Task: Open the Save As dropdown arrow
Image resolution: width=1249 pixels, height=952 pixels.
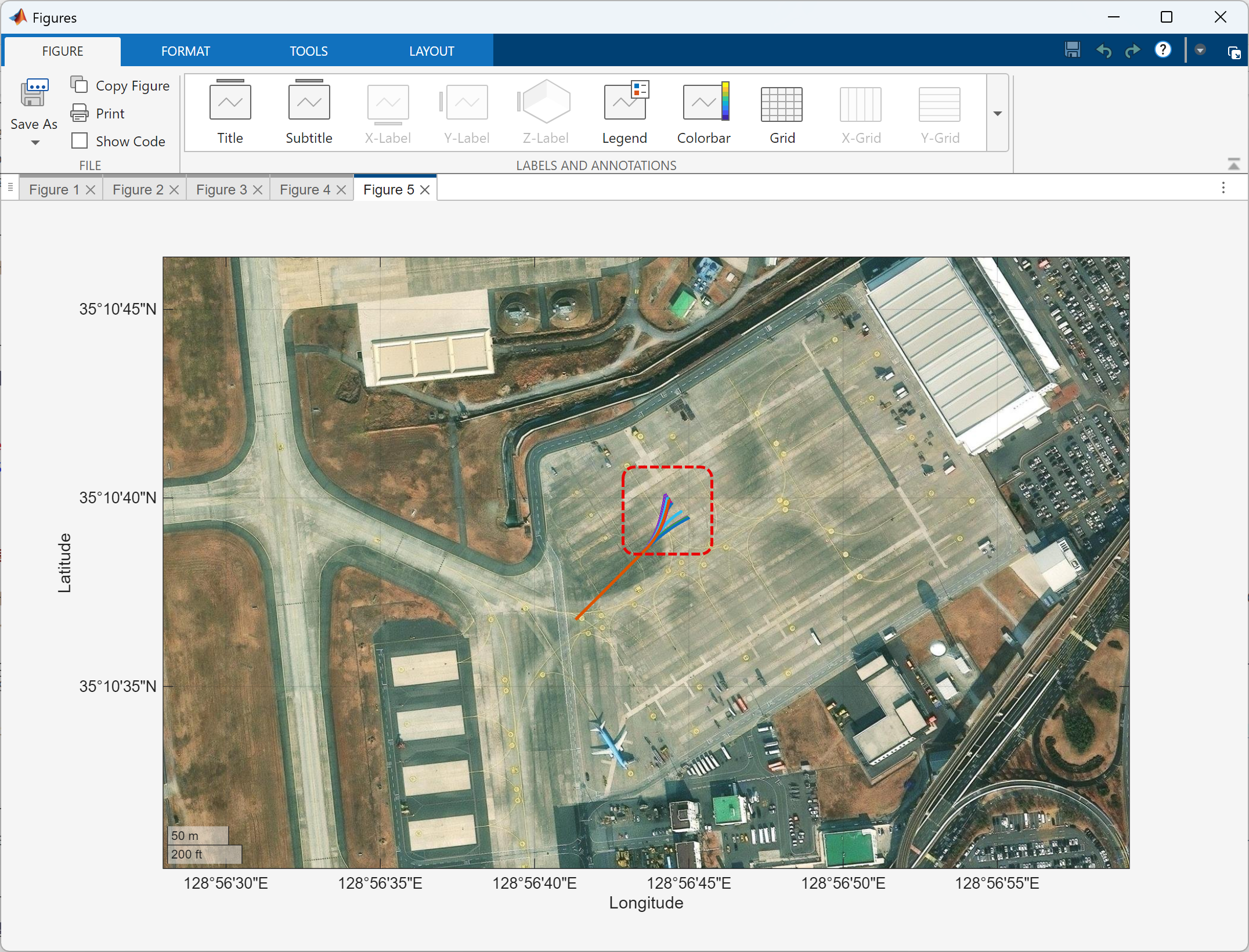Action: pyautogui.click(x=35, y=143)
